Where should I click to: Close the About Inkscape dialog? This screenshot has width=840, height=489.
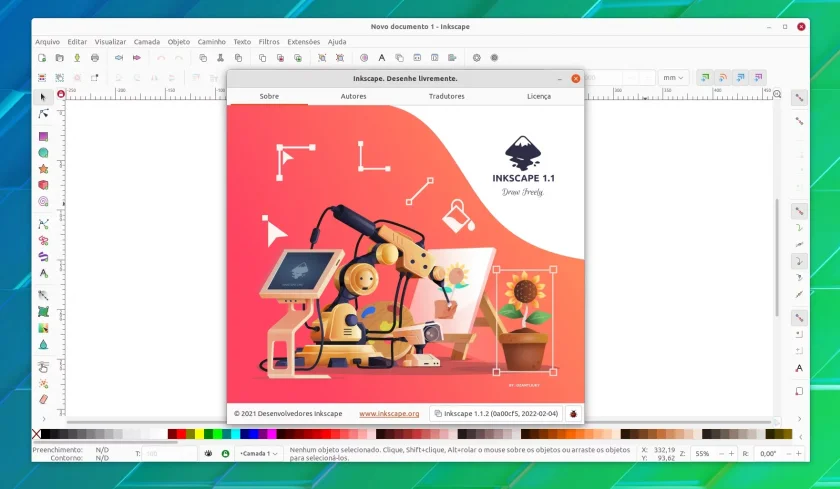click(576, 79)
